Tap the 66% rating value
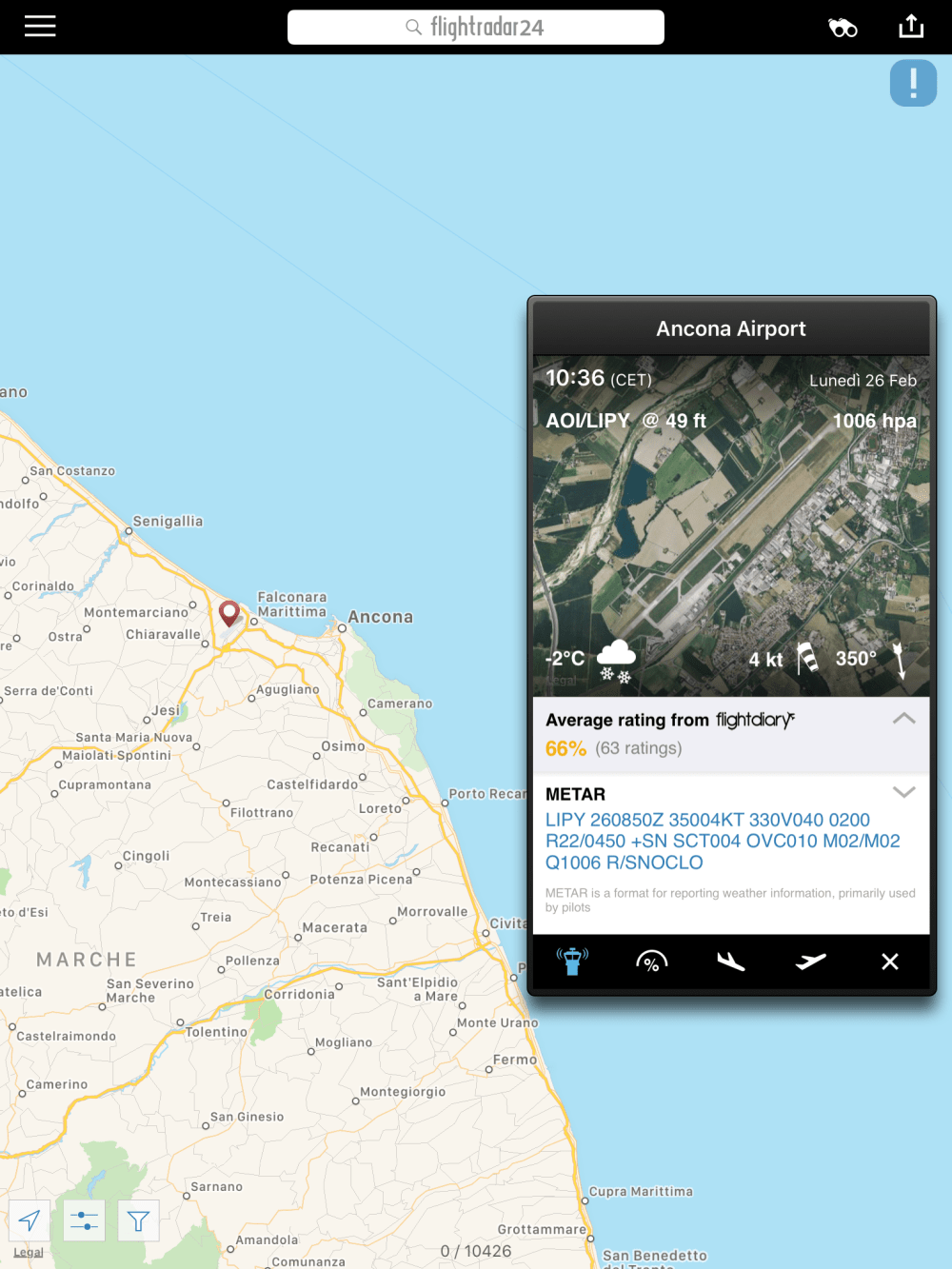The width and height of the screenshot is (952, 1269). (x=565, y=748)
